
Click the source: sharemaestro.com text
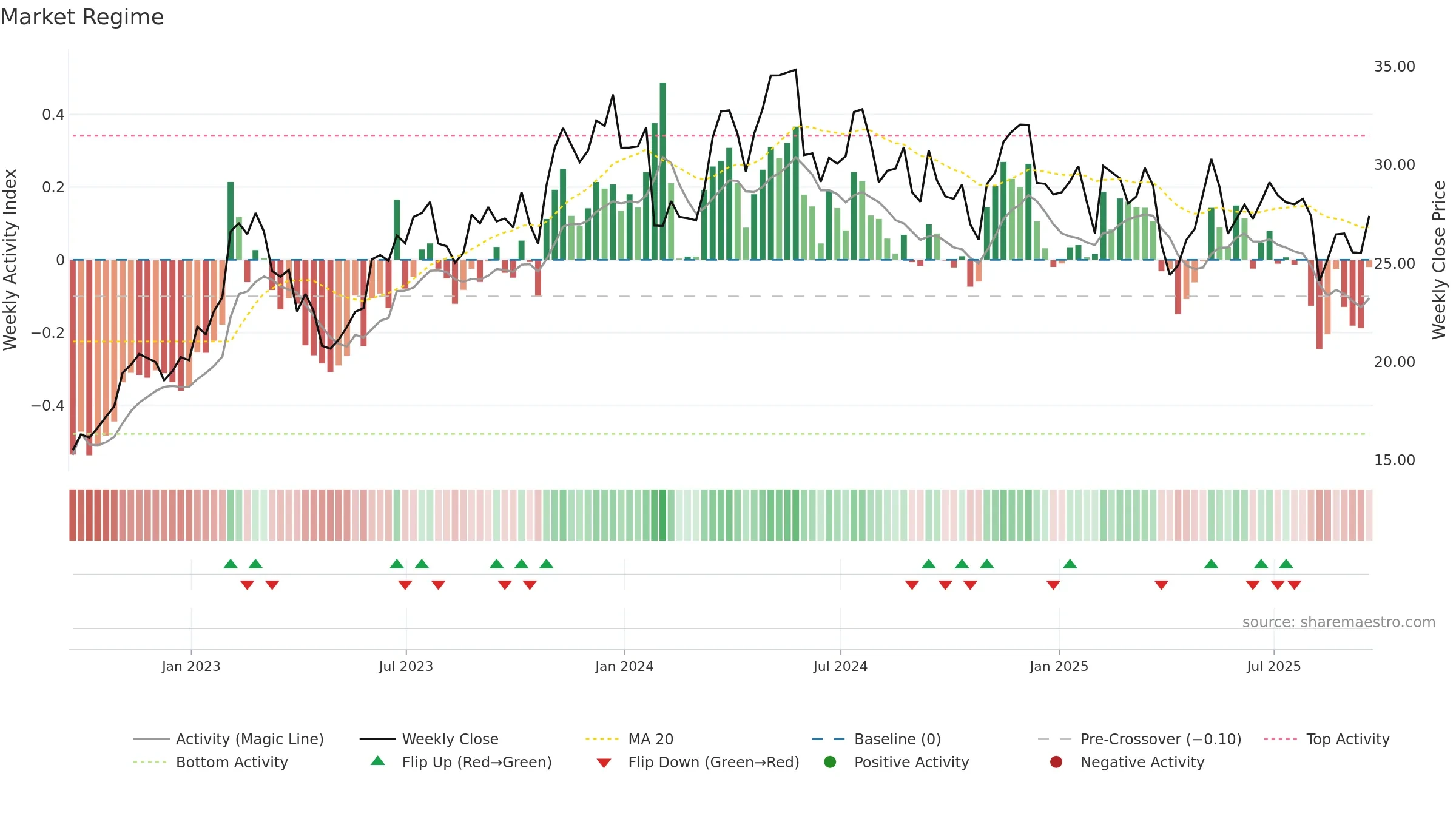[x=1339, y=622]
